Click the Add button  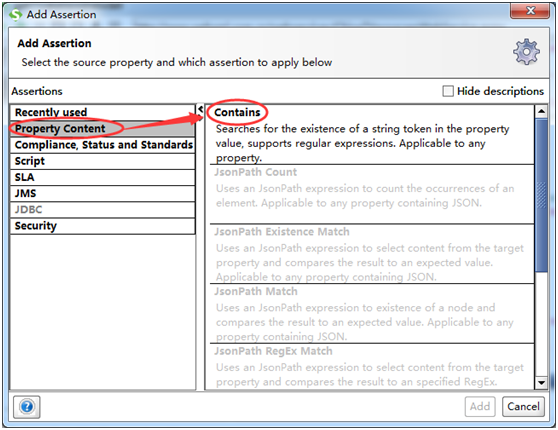480,407
